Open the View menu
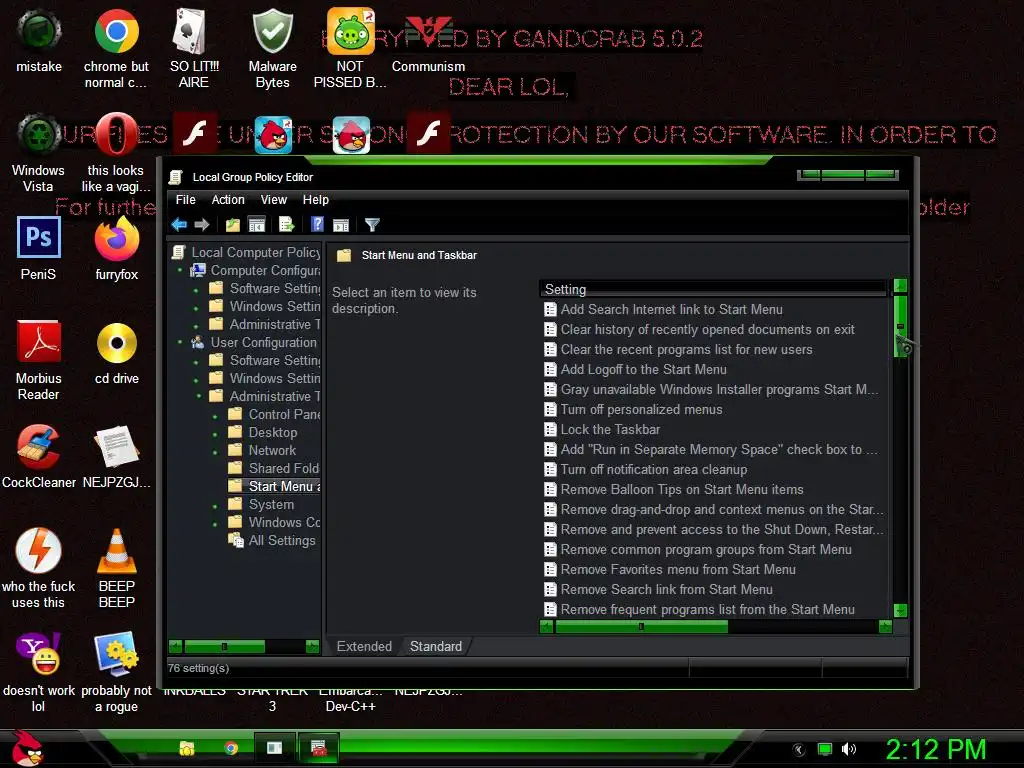Screen dimensions: 1024x768 (x=274, y=200)
